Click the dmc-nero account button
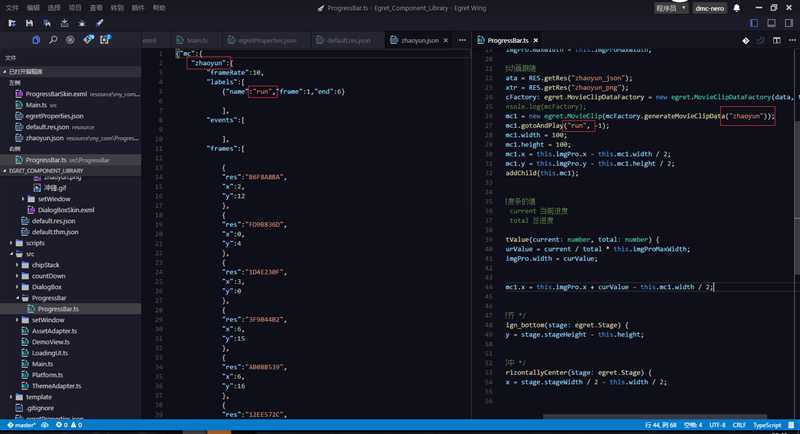This screenshot has height=434, width=800. pos(710,8)
